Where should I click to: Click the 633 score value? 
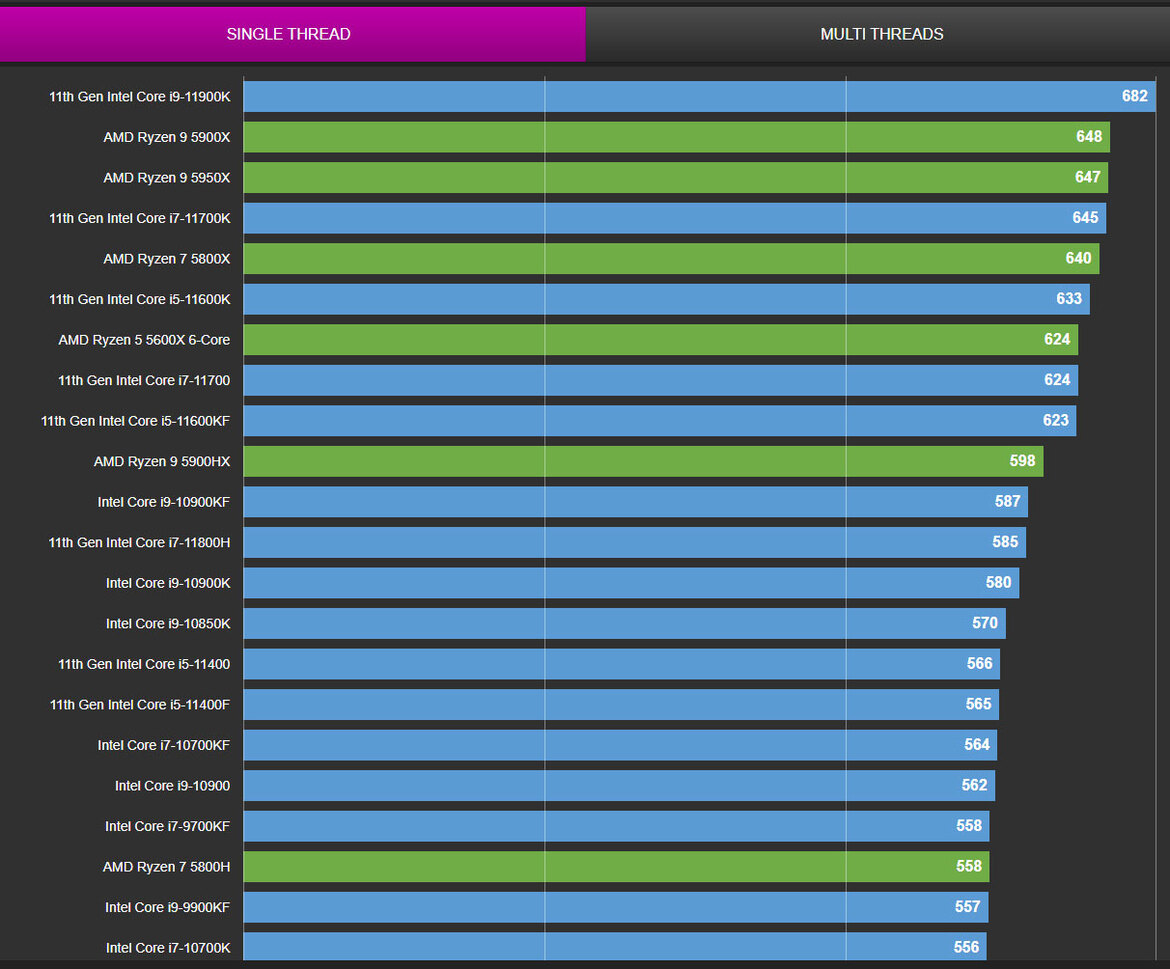1069,298
